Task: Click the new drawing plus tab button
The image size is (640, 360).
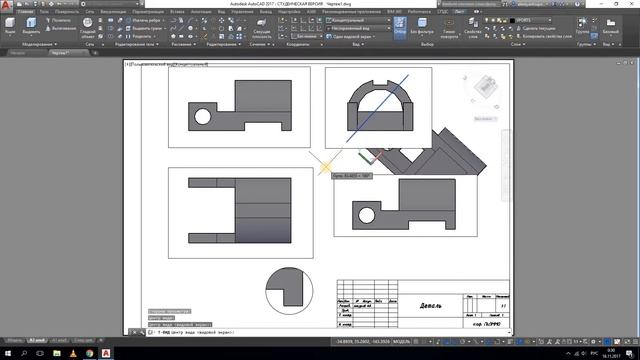Action: pos(95,53)
